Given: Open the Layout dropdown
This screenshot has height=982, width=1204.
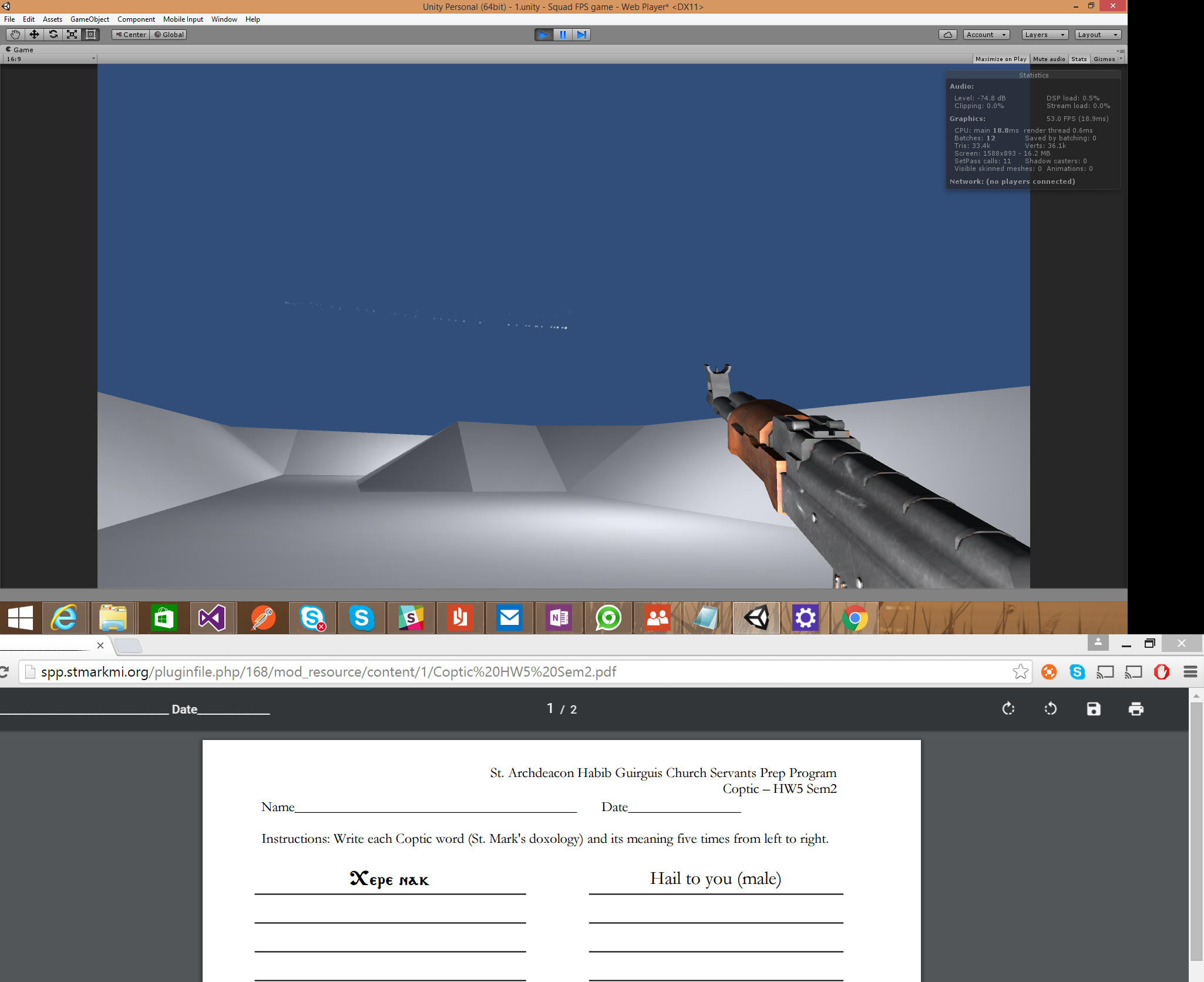Looking at the screenshot, I should (1098, 35).
